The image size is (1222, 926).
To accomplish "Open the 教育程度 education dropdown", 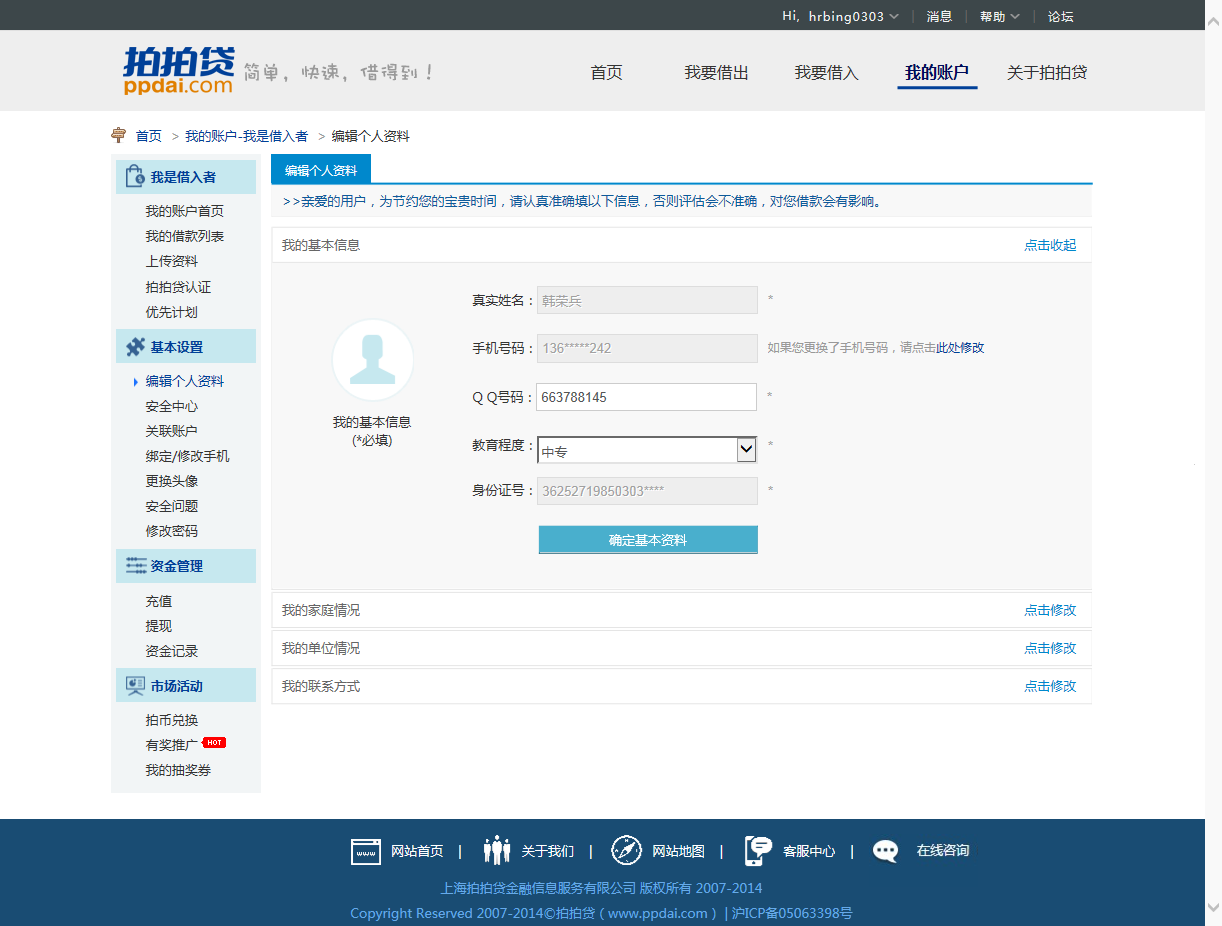I will (x=646, y=450).
